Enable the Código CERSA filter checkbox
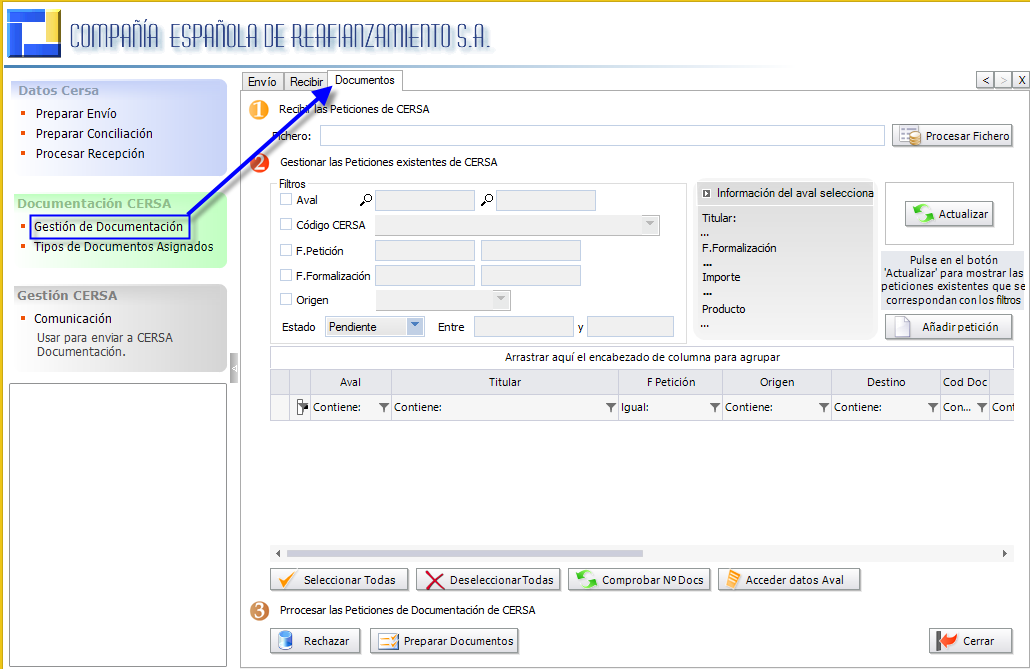Screen dimensions: 1030x669 (286, 224)
